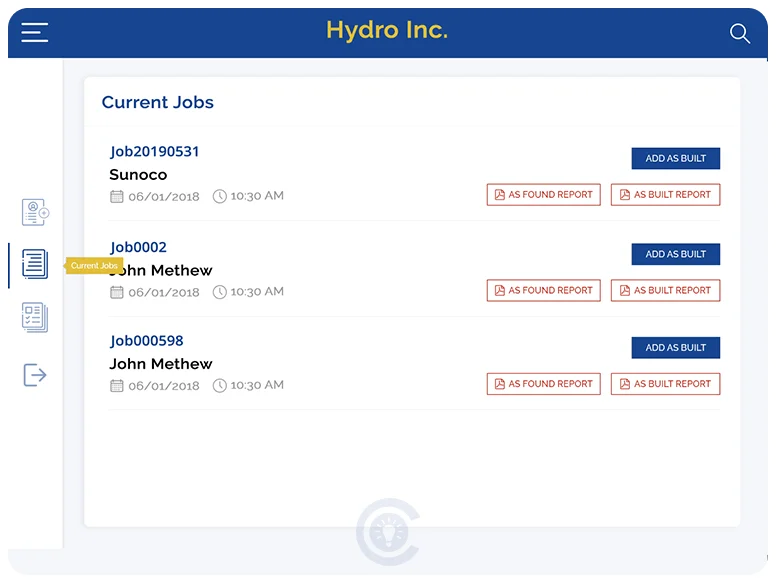Open the Job000598 link

(x=146, y=341)
